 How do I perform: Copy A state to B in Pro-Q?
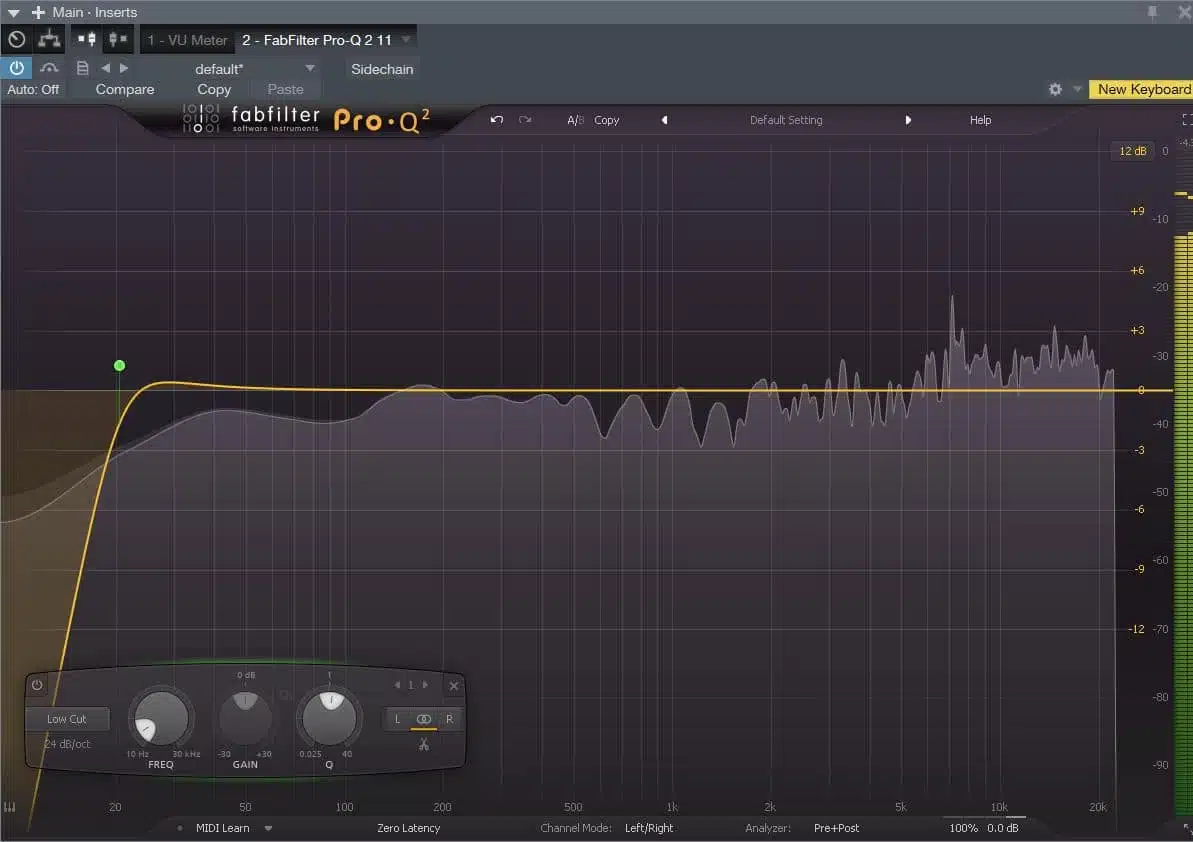click(606, 120)
